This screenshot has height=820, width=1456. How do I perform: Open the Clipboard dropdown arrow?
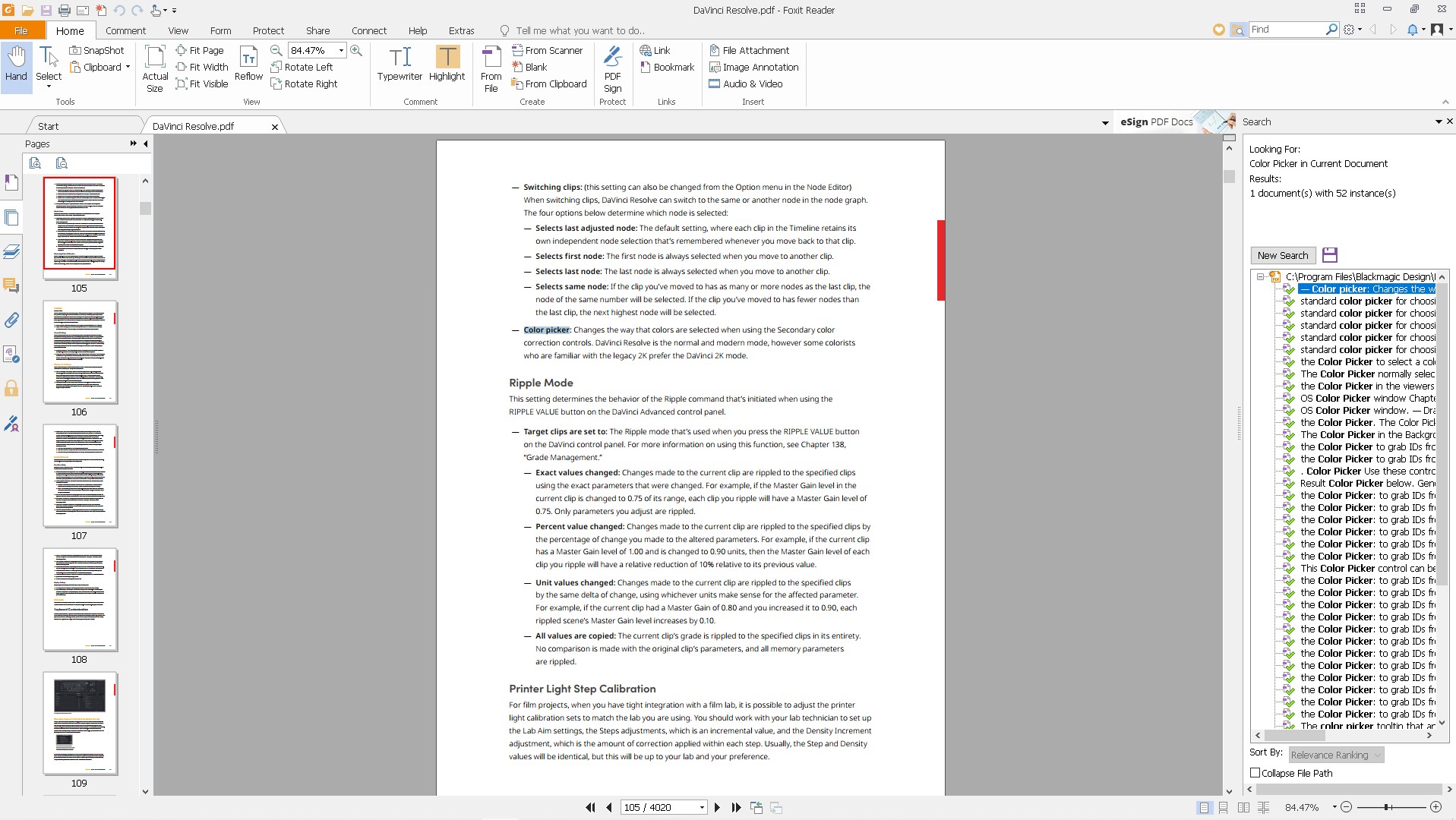coord(128,67)
